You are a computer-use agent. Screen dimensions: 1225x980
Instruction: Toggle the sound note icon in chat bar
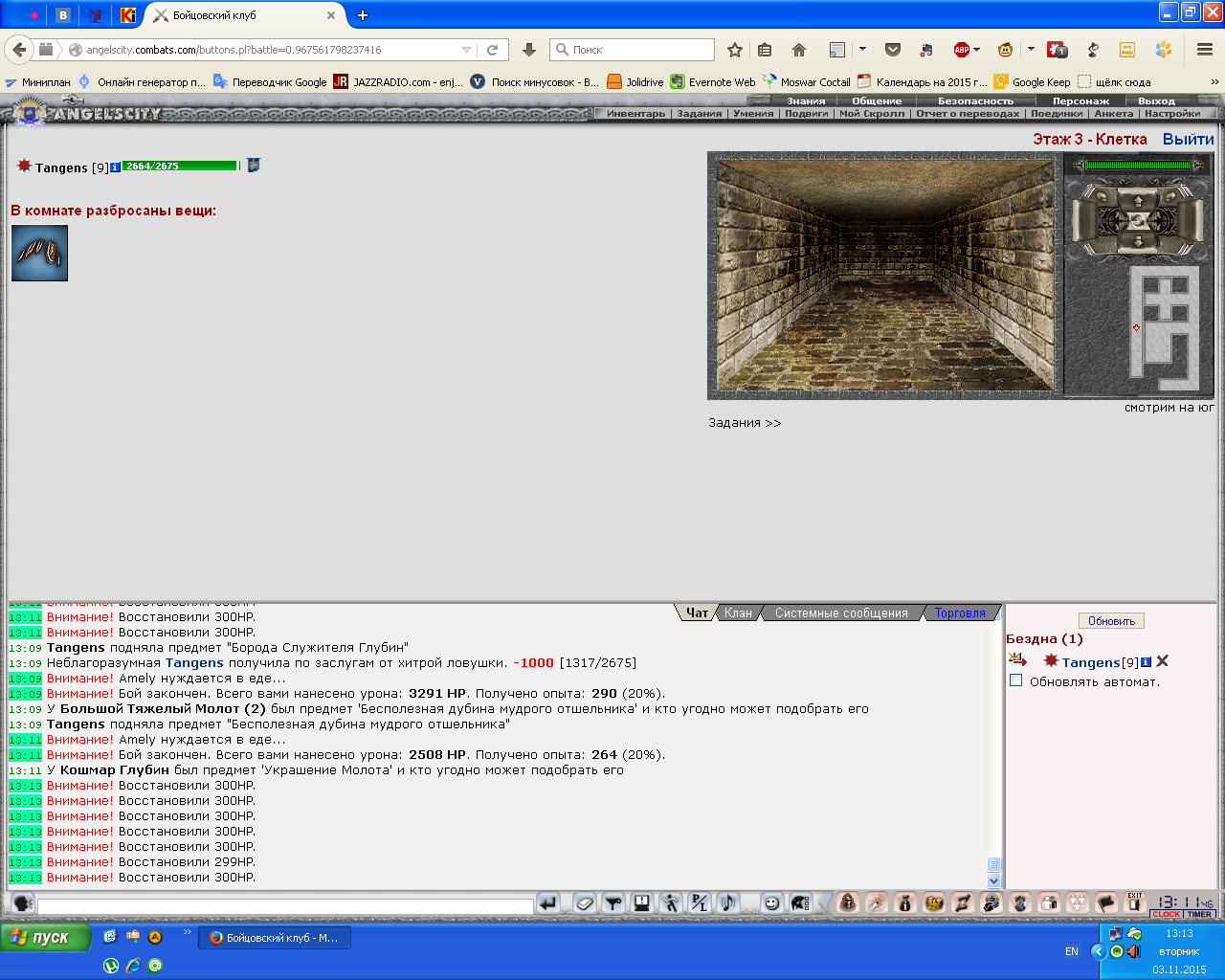tap(728, 902)
